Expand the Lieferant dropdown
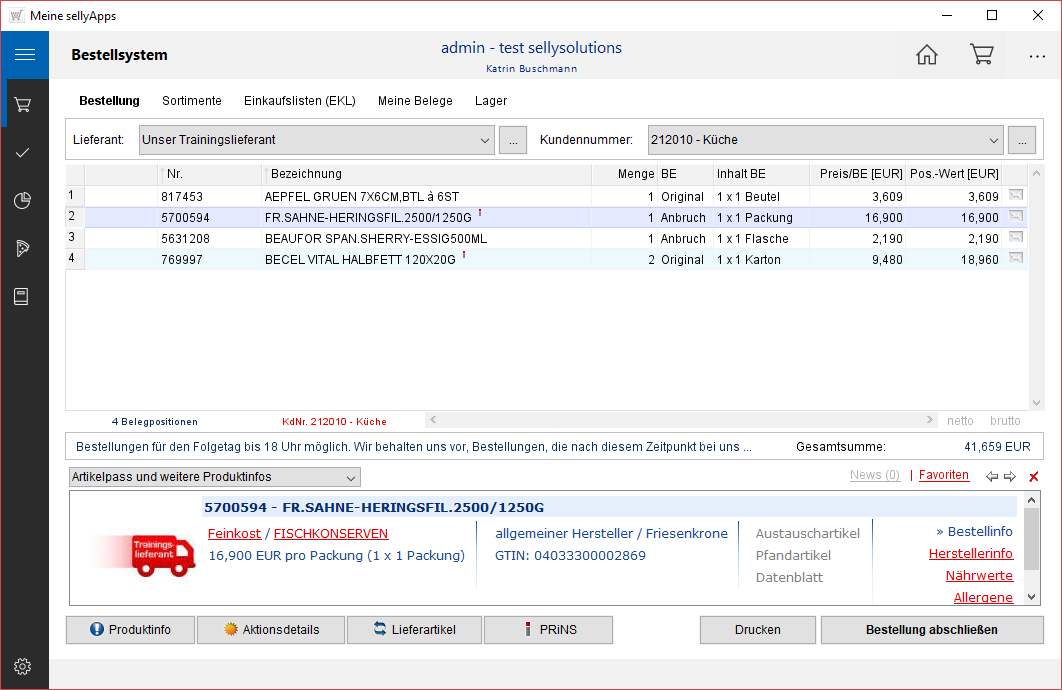 click(485, 140)
